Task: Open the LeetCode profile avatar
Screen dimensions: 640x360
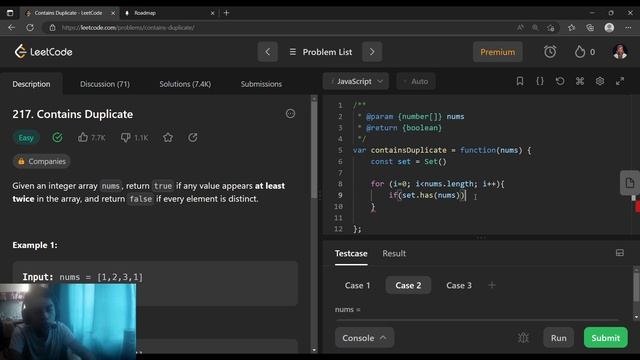Action: coord(620,52)
